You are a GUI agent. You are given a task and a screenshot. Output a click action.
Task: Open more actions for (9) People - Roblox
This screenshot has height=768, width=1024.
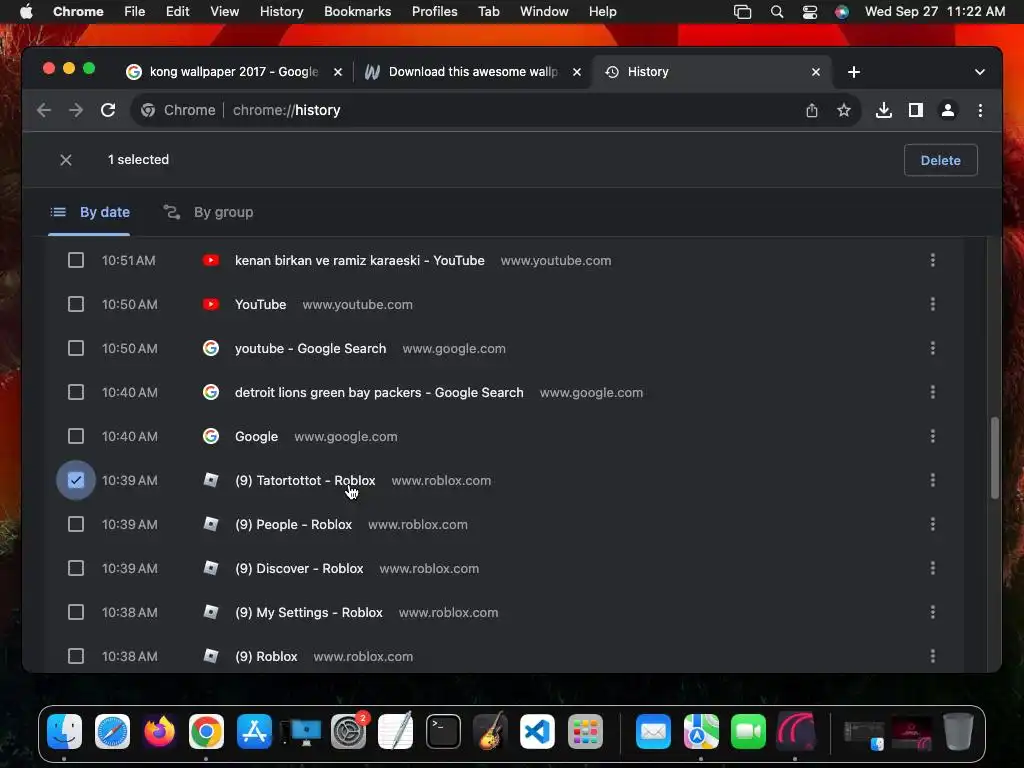(933, 524)
